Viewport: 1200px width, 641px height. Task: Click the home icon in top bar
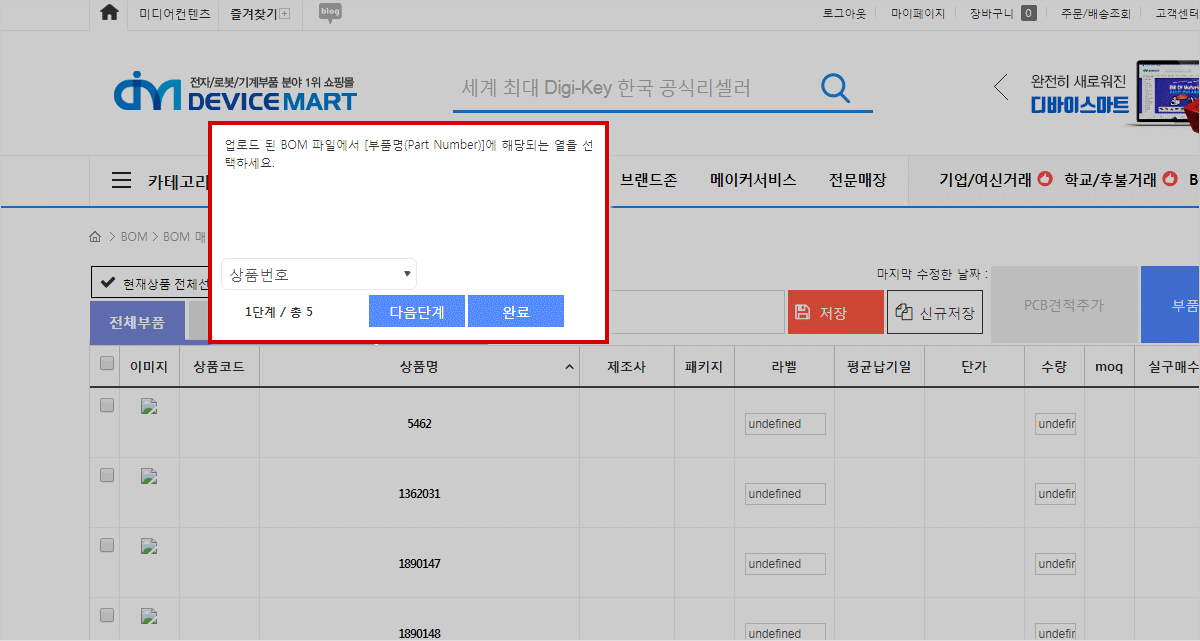[110, 13]
